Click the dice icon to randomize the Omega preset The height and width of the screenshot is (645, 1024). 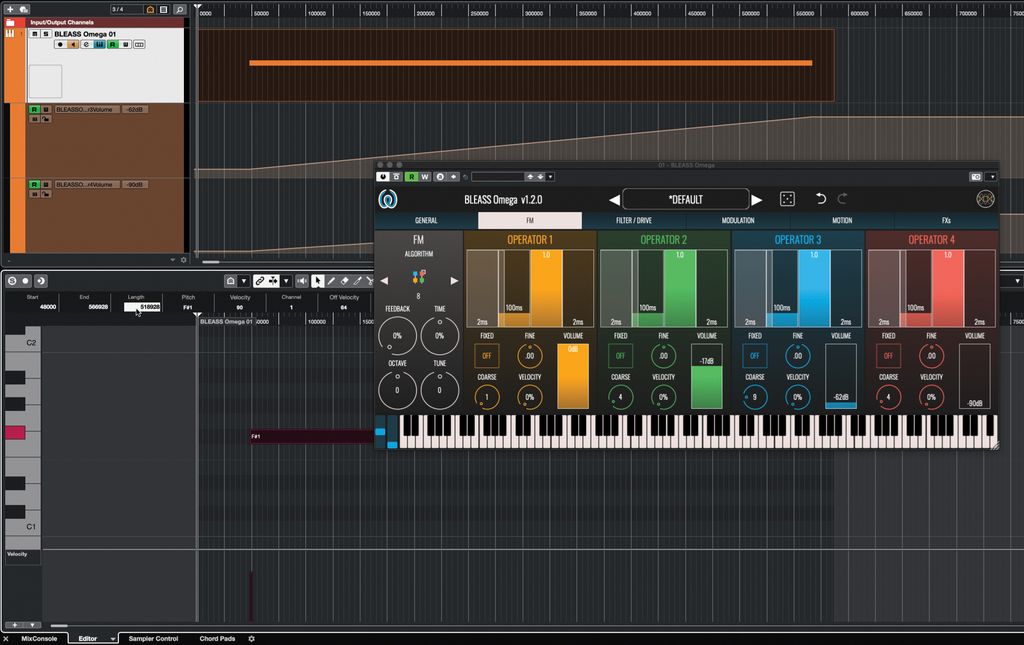pos(787,199)
